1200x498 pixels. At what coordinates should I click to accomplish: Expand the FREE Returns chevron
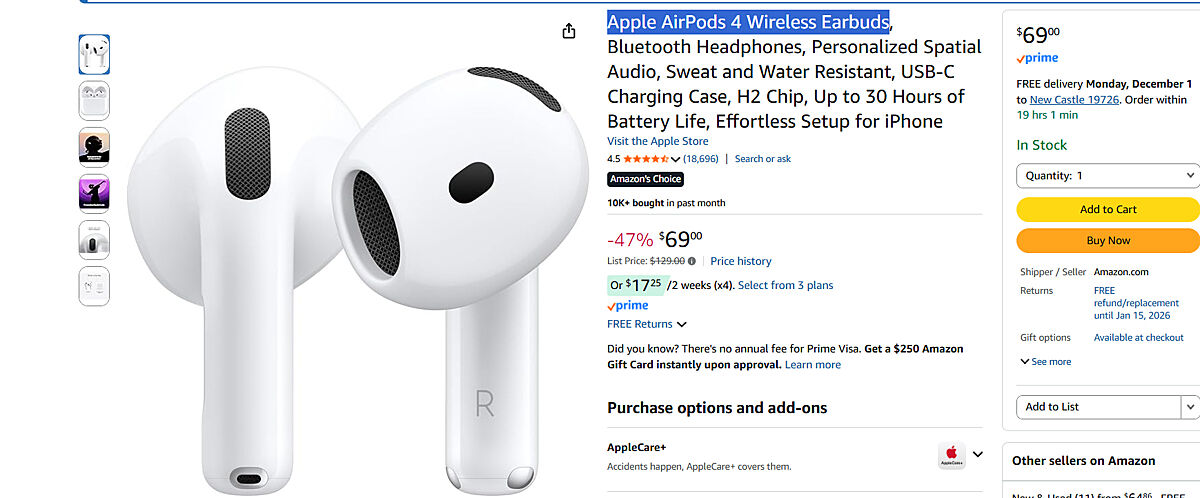click(682, 324)
